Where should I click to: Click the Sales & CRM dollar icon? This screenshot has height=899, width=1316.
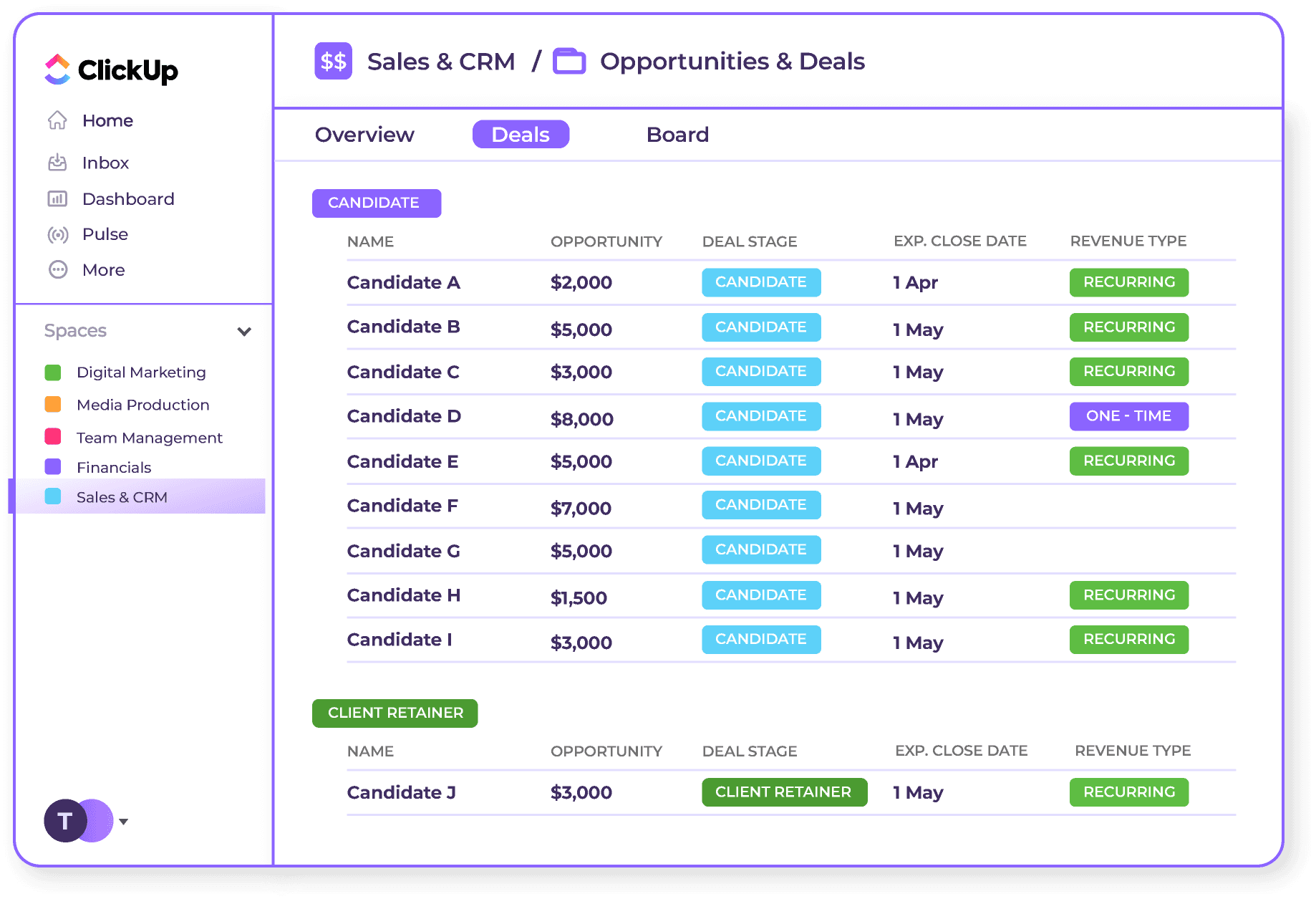(333, 62)
